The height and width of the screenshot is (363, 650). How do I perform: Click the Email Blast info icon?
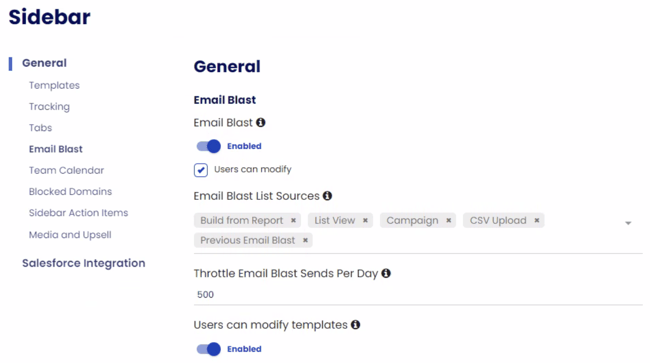pyautogui.click(x=260, y=123)
